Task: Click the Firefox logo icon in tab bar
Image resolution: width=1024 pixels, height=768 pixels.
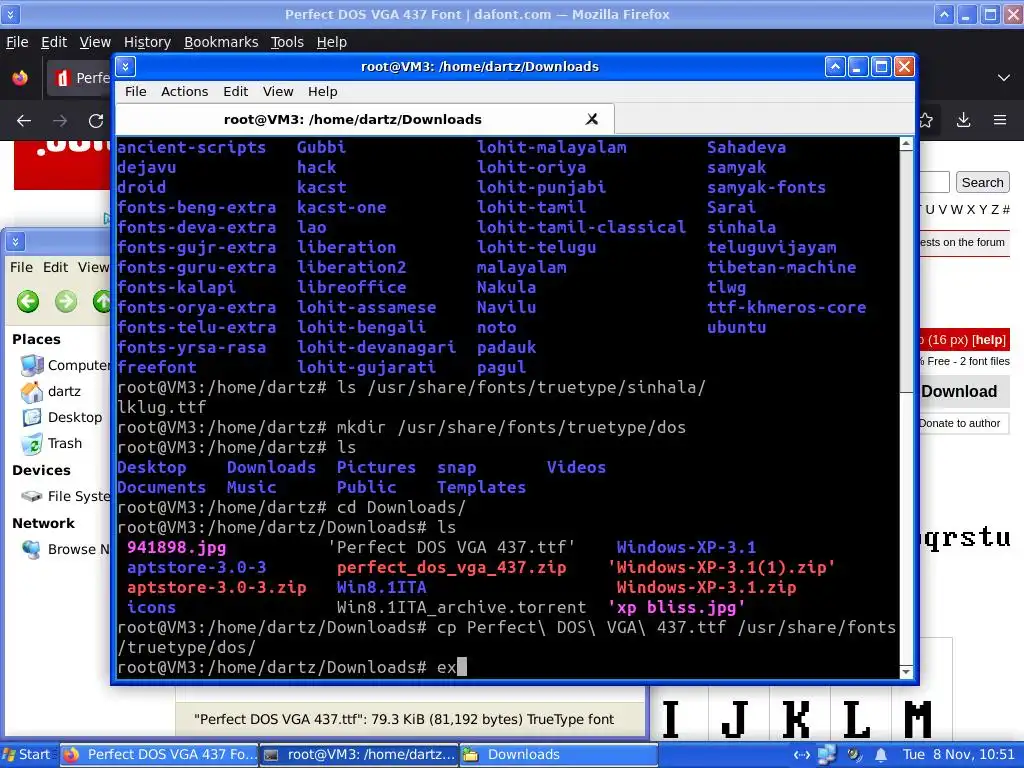Action: (20, 78)
